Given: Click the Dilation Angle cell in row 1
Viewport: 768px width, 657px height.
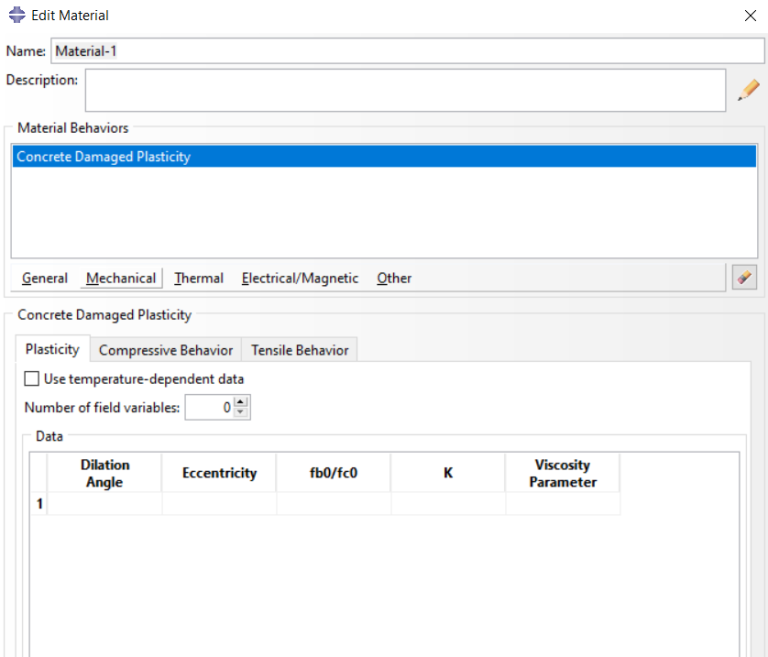Looking at the screenshot, I should (x=104, y=504).
